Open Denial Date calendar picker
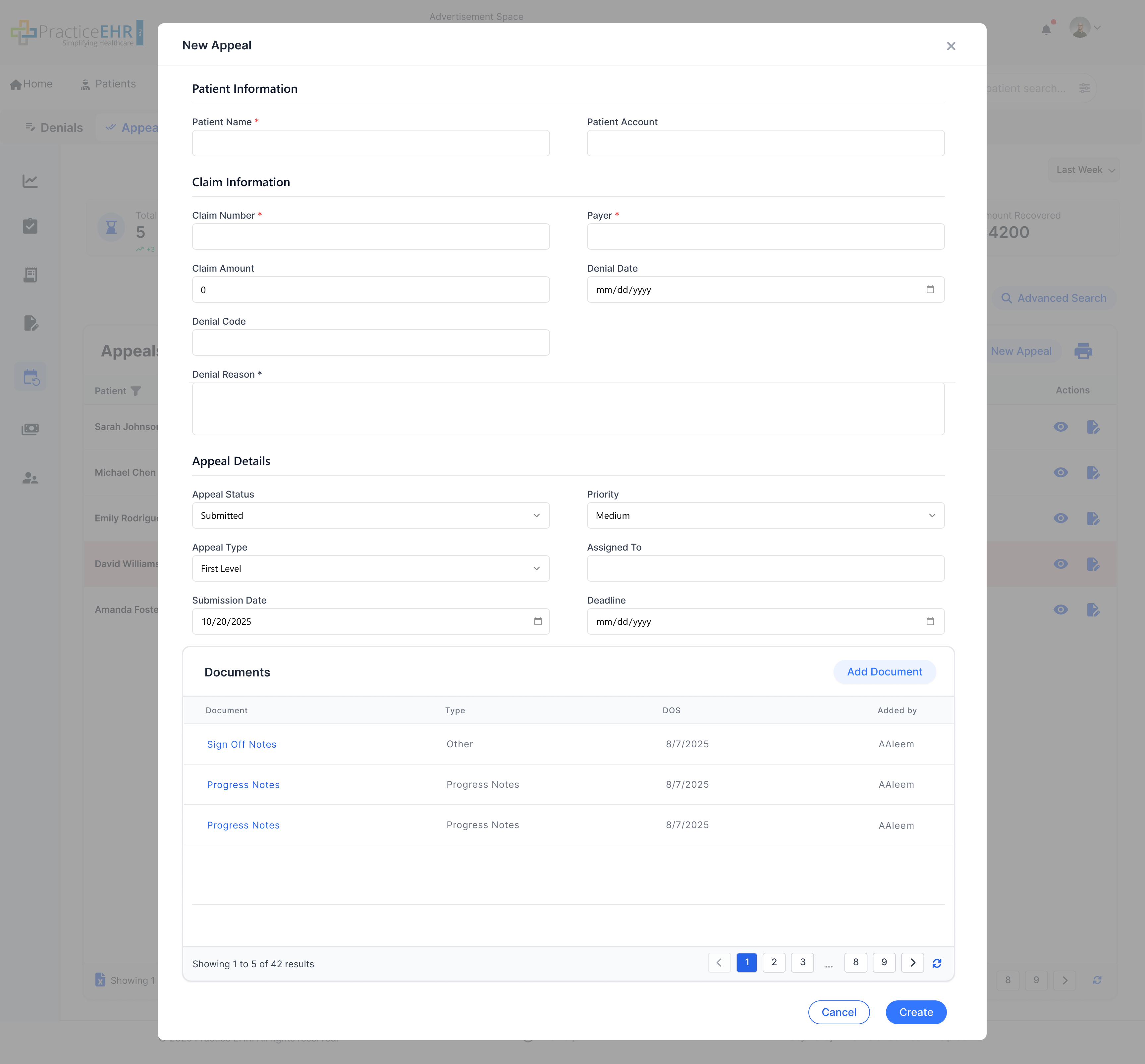Screen dimensions: 1145x1064 (930, 290)
